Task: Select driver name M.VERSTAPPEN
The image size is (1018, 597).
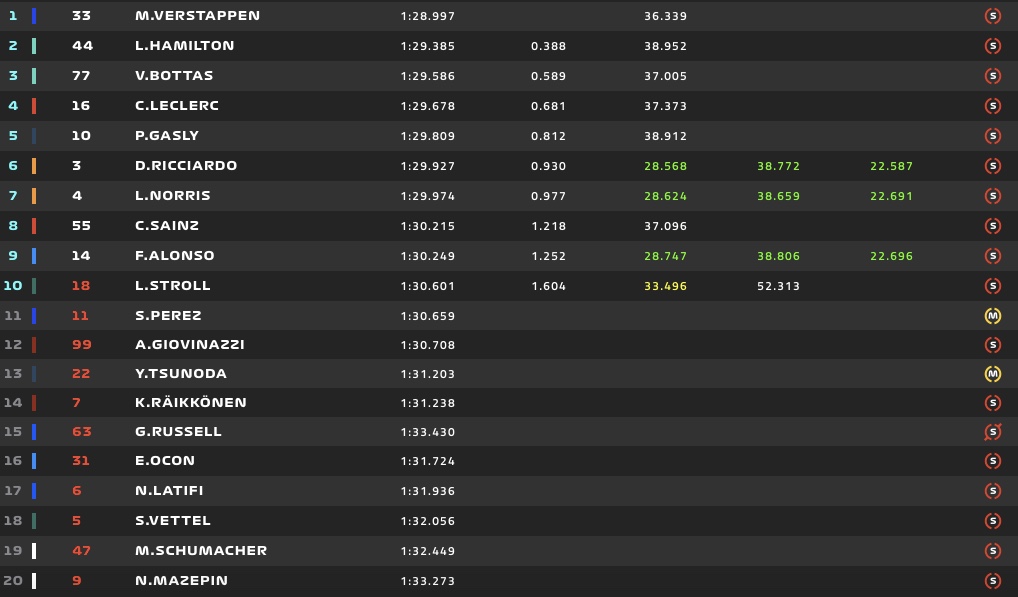Action: click(197, 16)
